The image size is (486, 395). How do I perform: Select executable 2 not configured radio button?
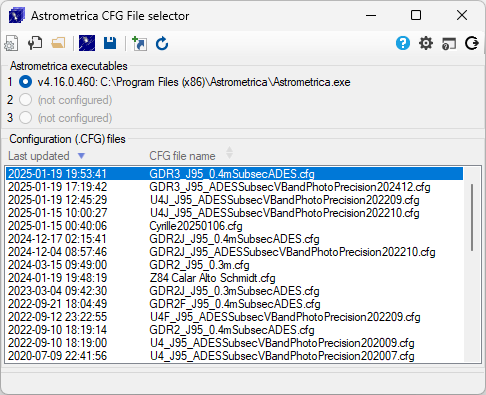coord(25,100)
